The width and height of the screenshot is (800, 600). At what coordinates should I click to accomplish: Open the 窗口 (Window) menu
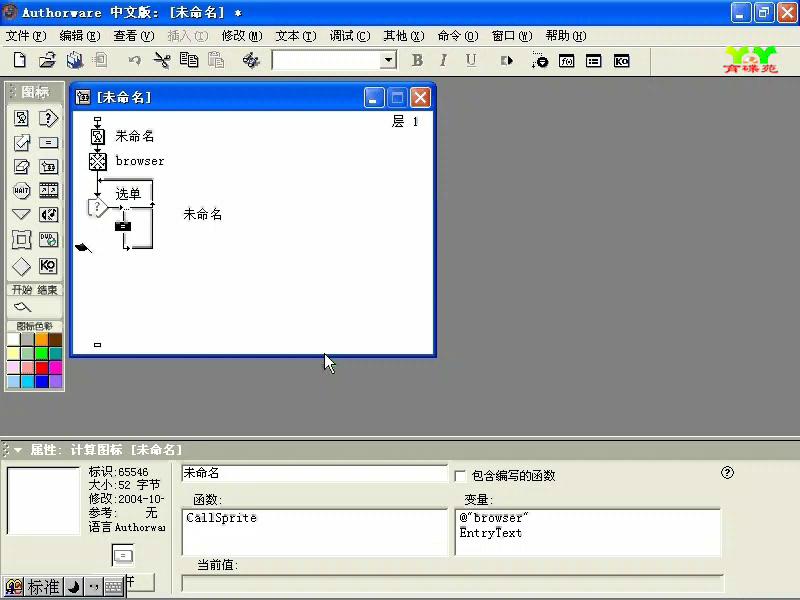512,36
